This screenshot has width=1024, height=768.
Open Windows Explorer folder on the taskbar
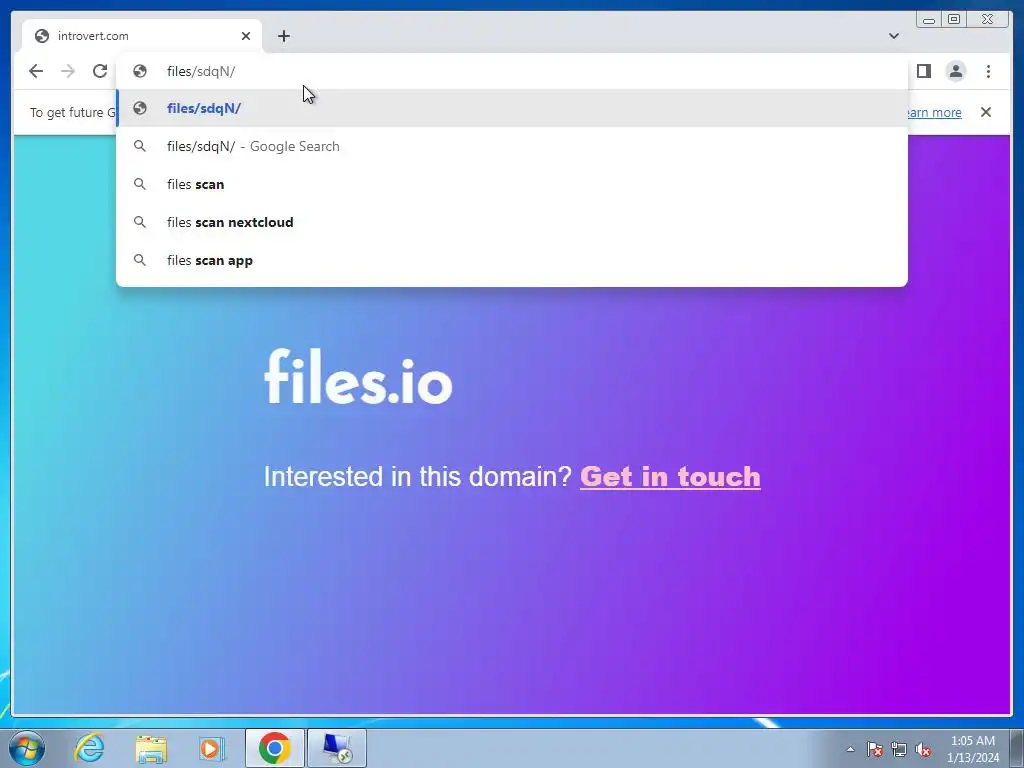coord(151,748)
